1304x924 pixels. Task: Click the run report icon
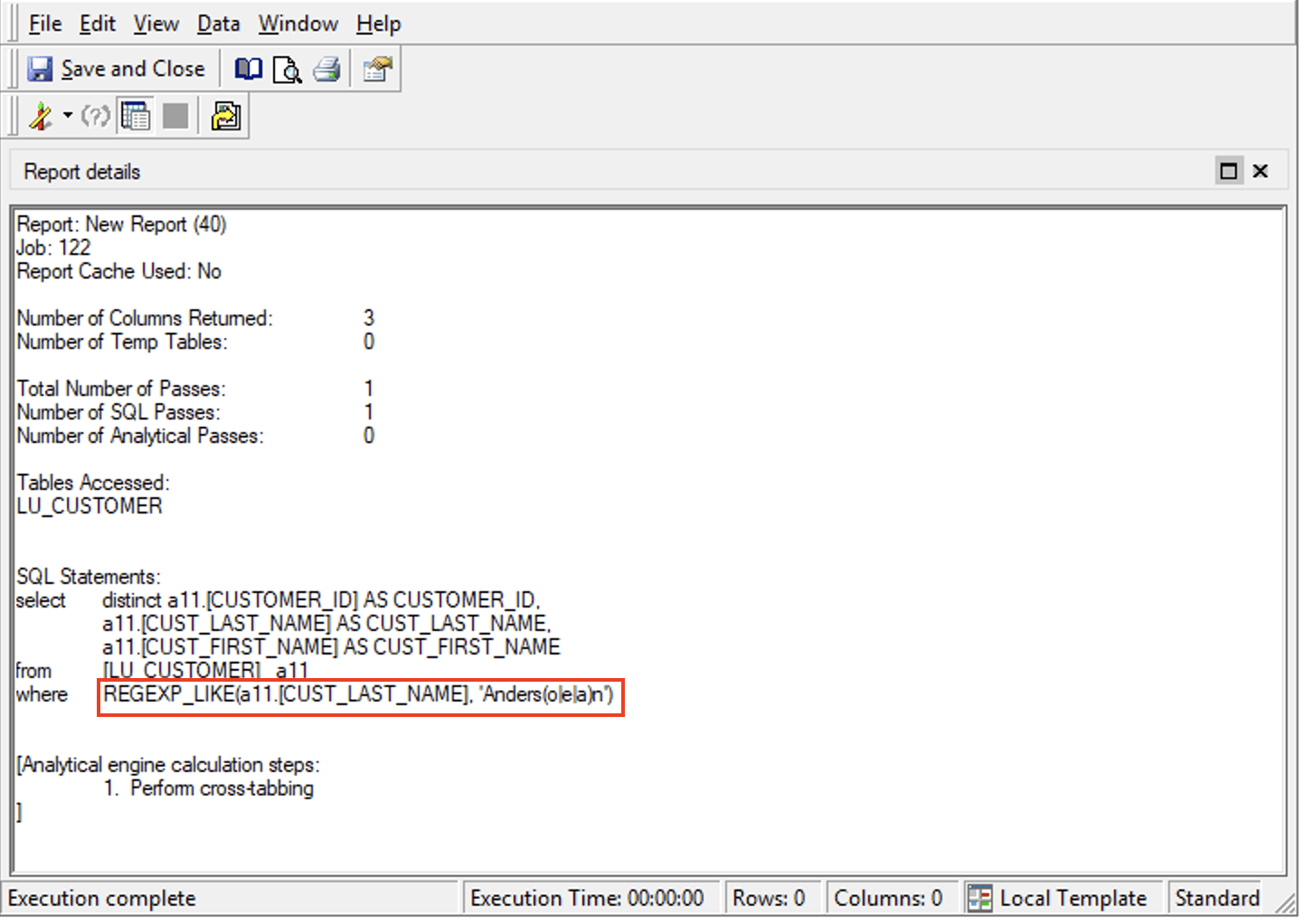click(41, 117)
